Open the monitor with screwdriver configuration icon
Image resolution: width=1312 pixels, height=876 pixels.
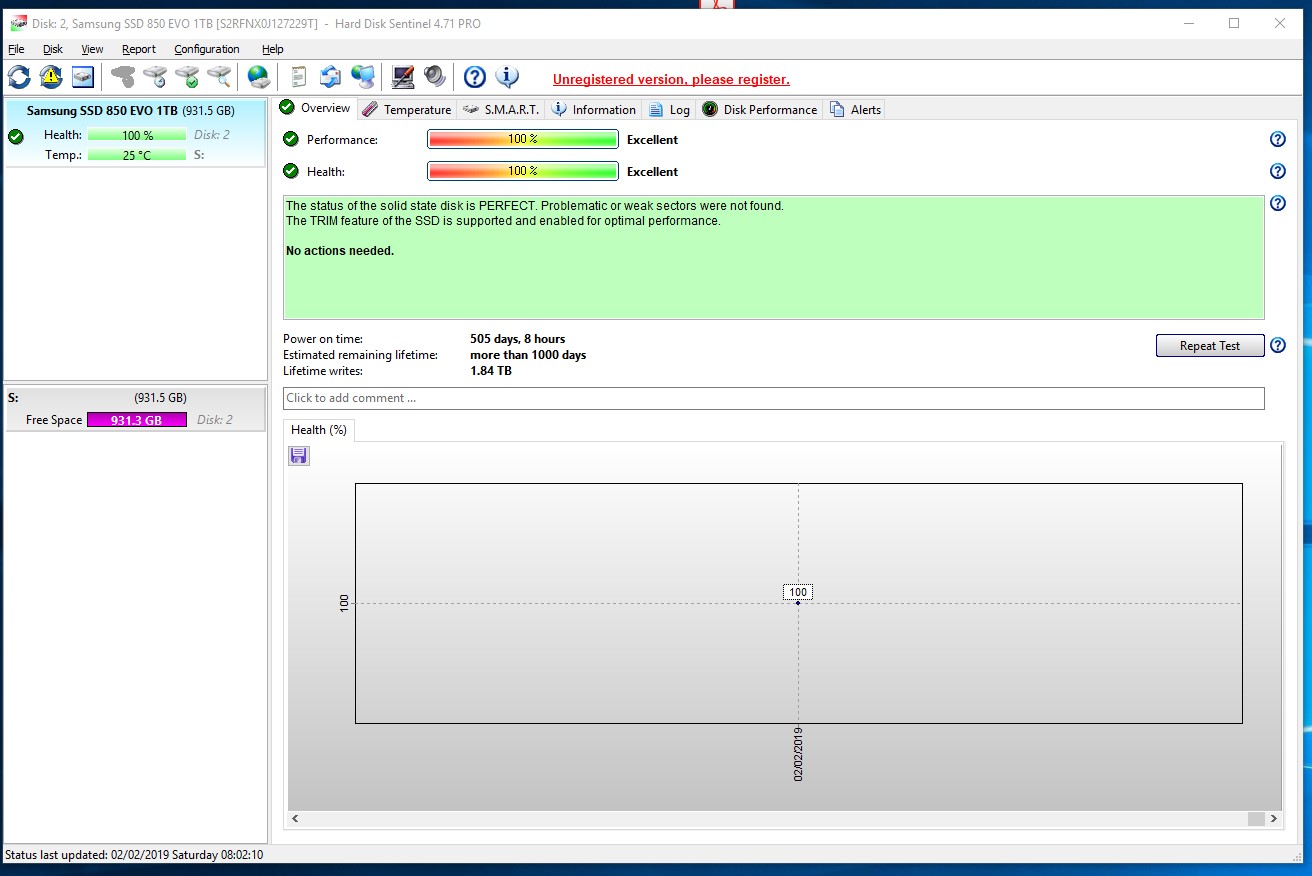pos(403,76)
